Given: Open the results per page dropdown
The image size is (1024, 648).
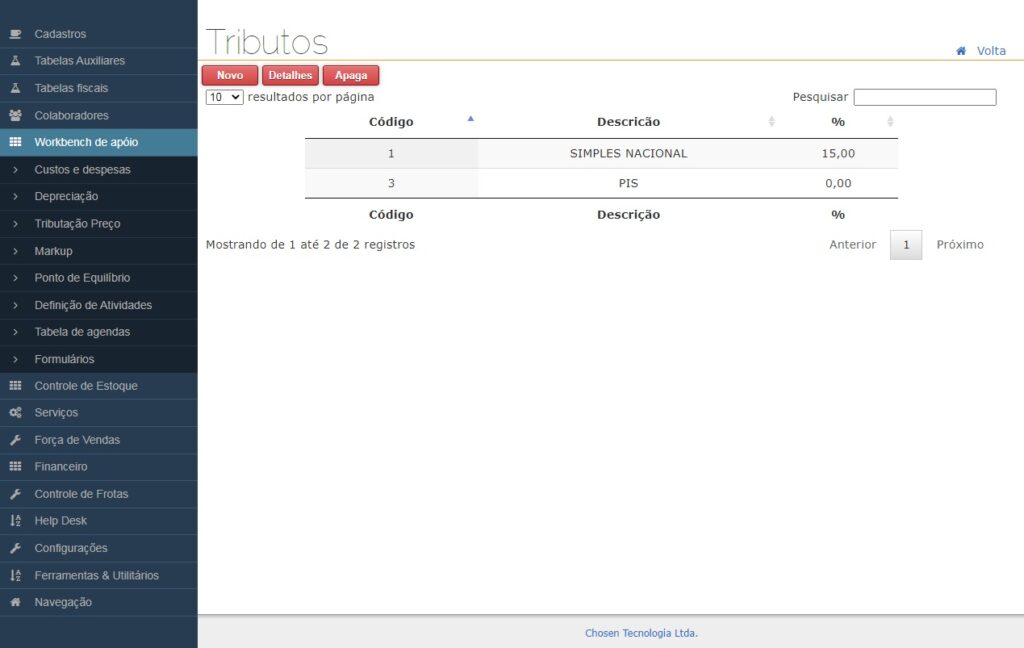Looking at the screenshot, I should point(224,97).
